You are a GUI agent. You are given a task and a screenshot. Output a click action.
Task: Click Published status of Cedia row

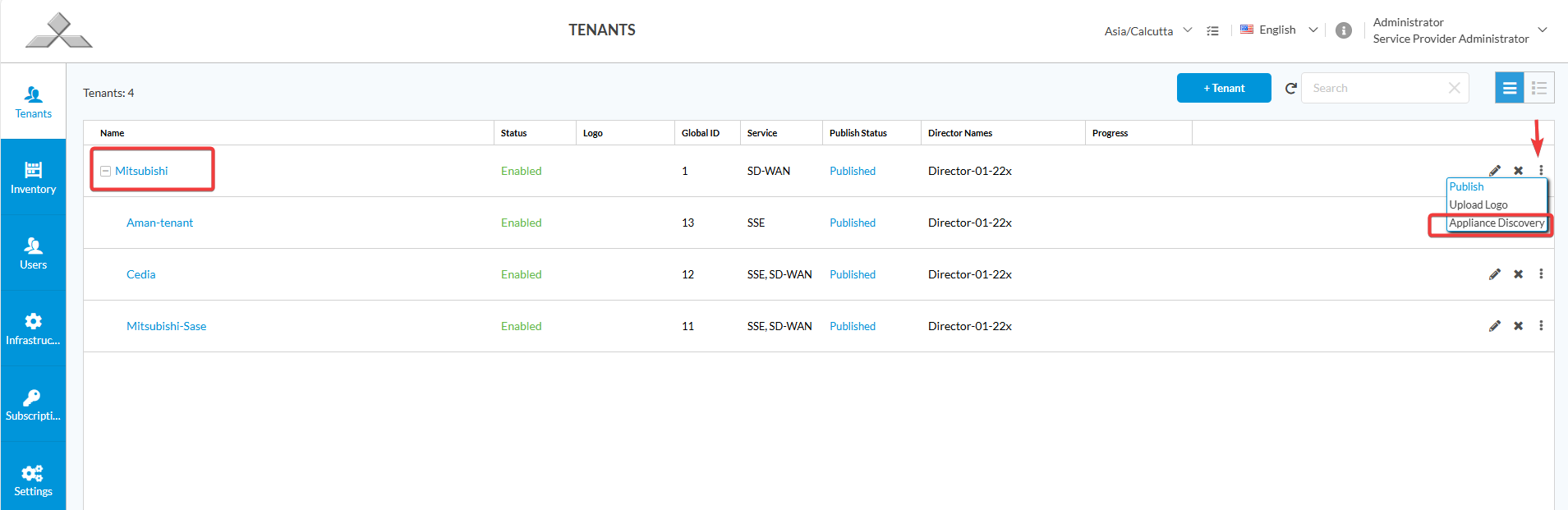coord(853,274)
